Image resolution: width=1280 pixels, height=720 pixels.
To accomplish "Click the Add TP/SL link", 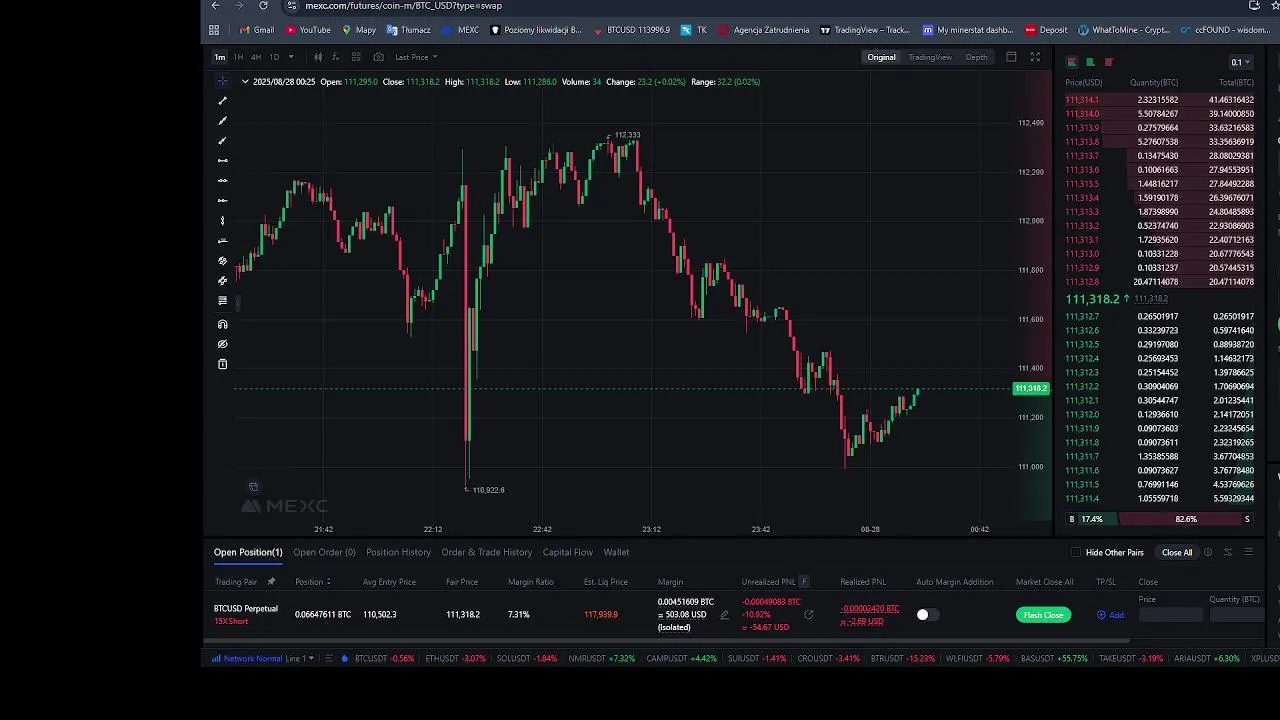I will click(x=1110, y=615).
